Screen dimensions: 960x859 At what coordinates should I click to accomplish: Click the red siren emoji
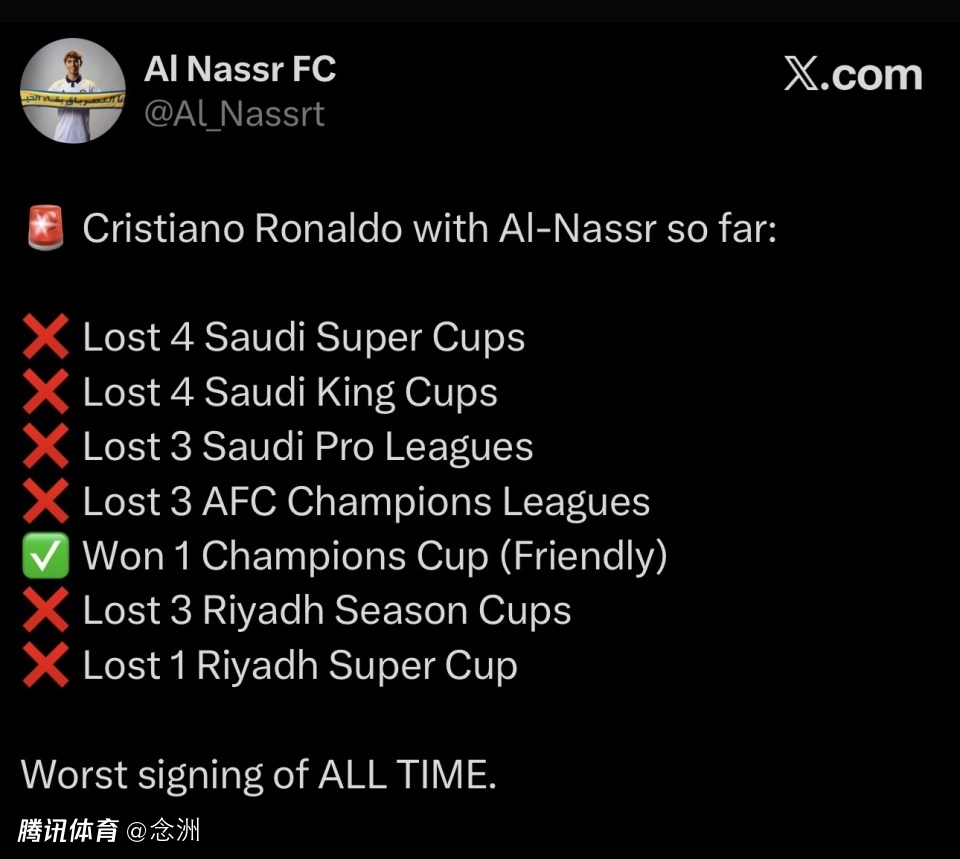pos(44,229)
